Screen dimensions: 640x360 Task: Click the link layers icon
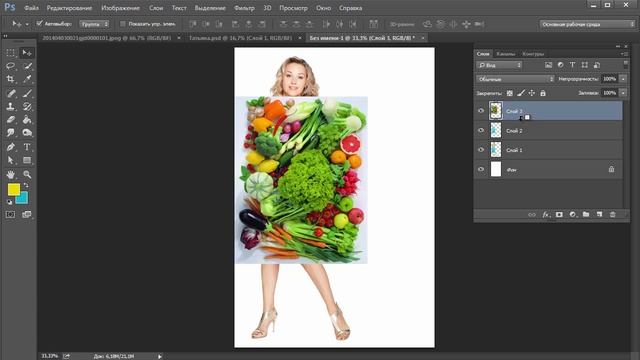531,215
